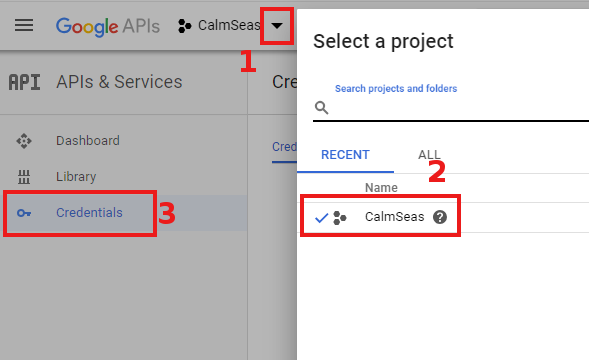Screen dimensions: 589x360
Task: Open the Dashboard page
Action: pyautogui.click(x=88, y=141)
